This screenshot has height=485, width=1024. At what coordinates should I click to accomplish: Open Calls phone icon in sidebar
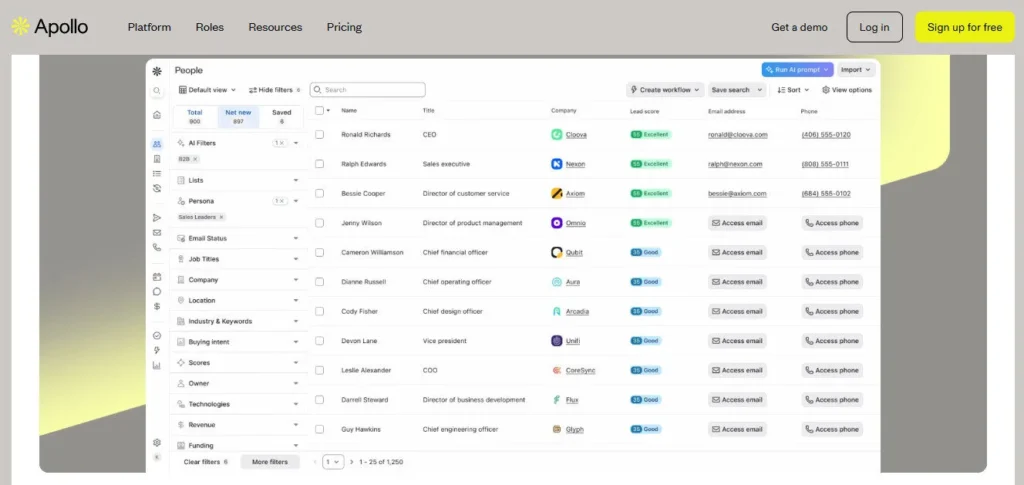coord(157,247)
